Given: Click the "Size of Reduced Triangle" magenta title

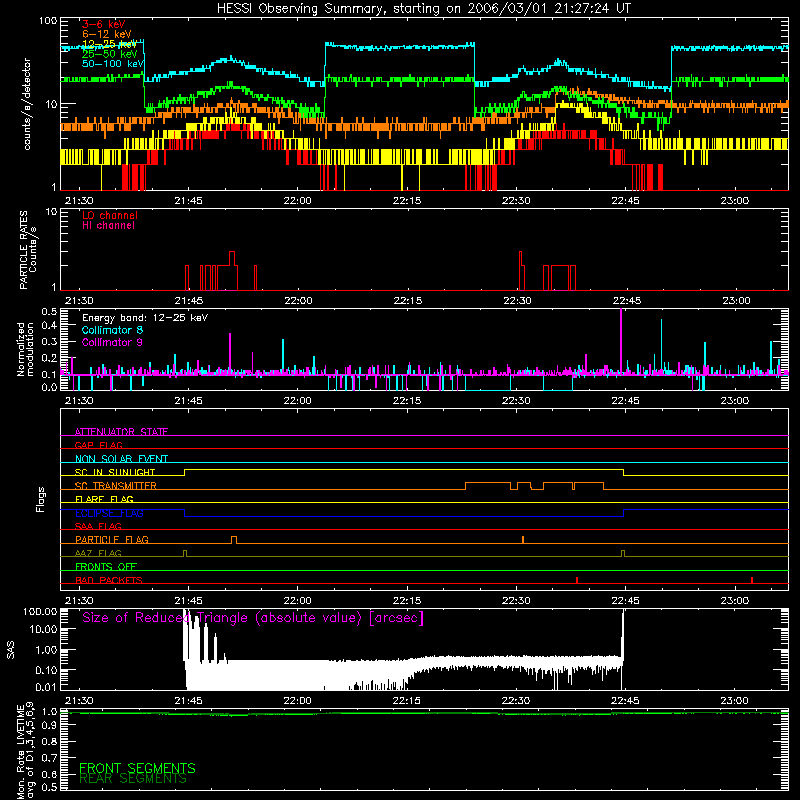Looking at the screenshot, I should tap(253, 618).
